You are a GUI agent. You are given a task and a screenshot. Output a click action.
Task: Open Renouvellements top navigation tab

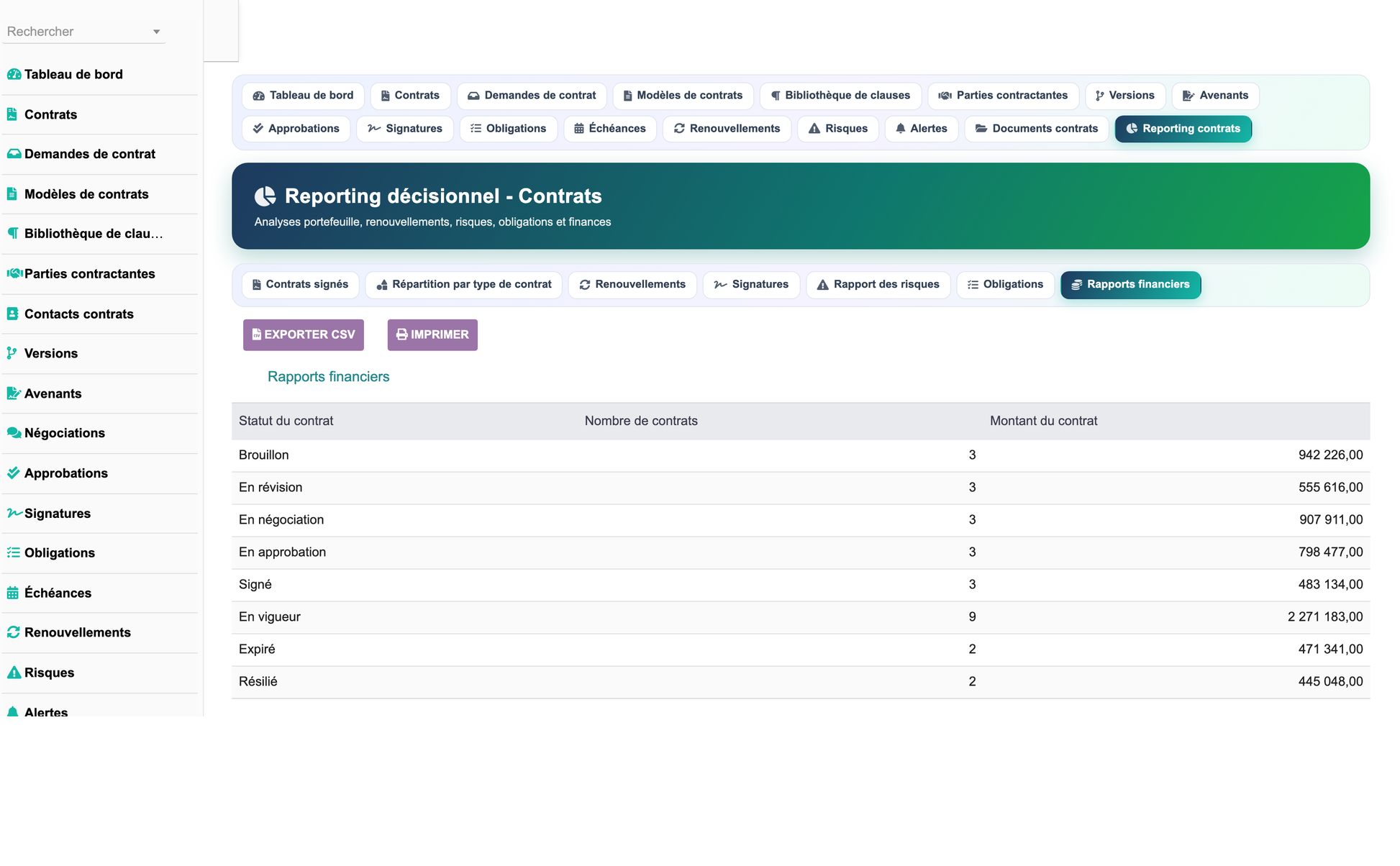pyautogui.click(x=727, y=129)
